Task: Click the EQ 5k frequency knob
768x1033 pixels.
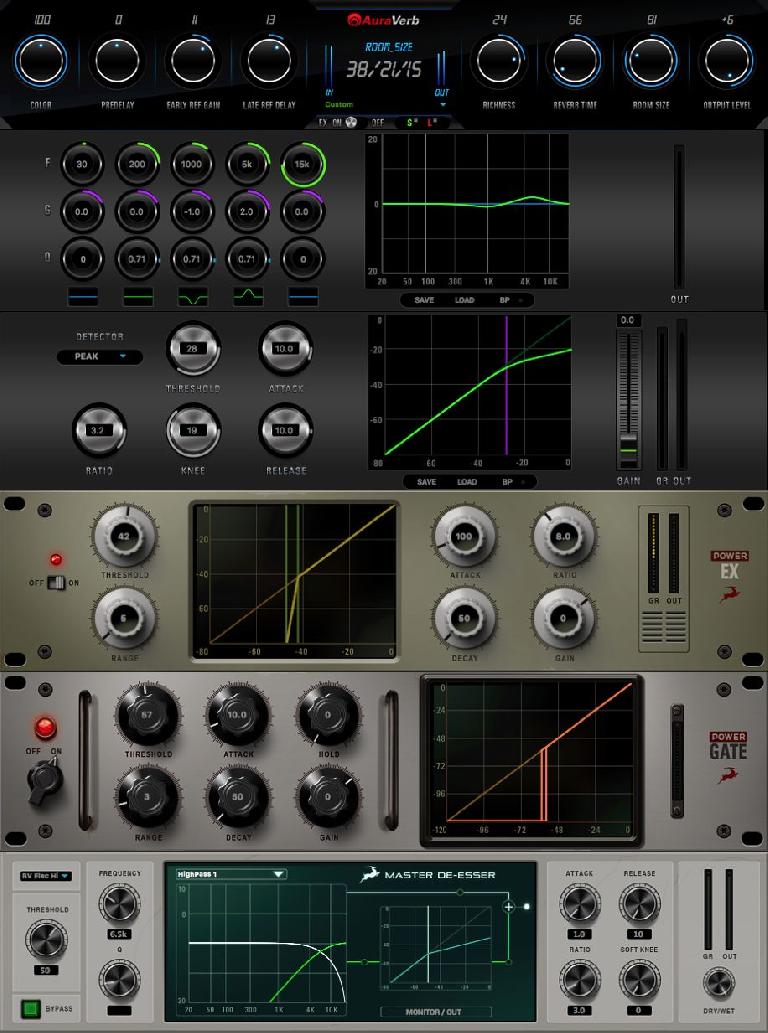Action: click(247, 164)
